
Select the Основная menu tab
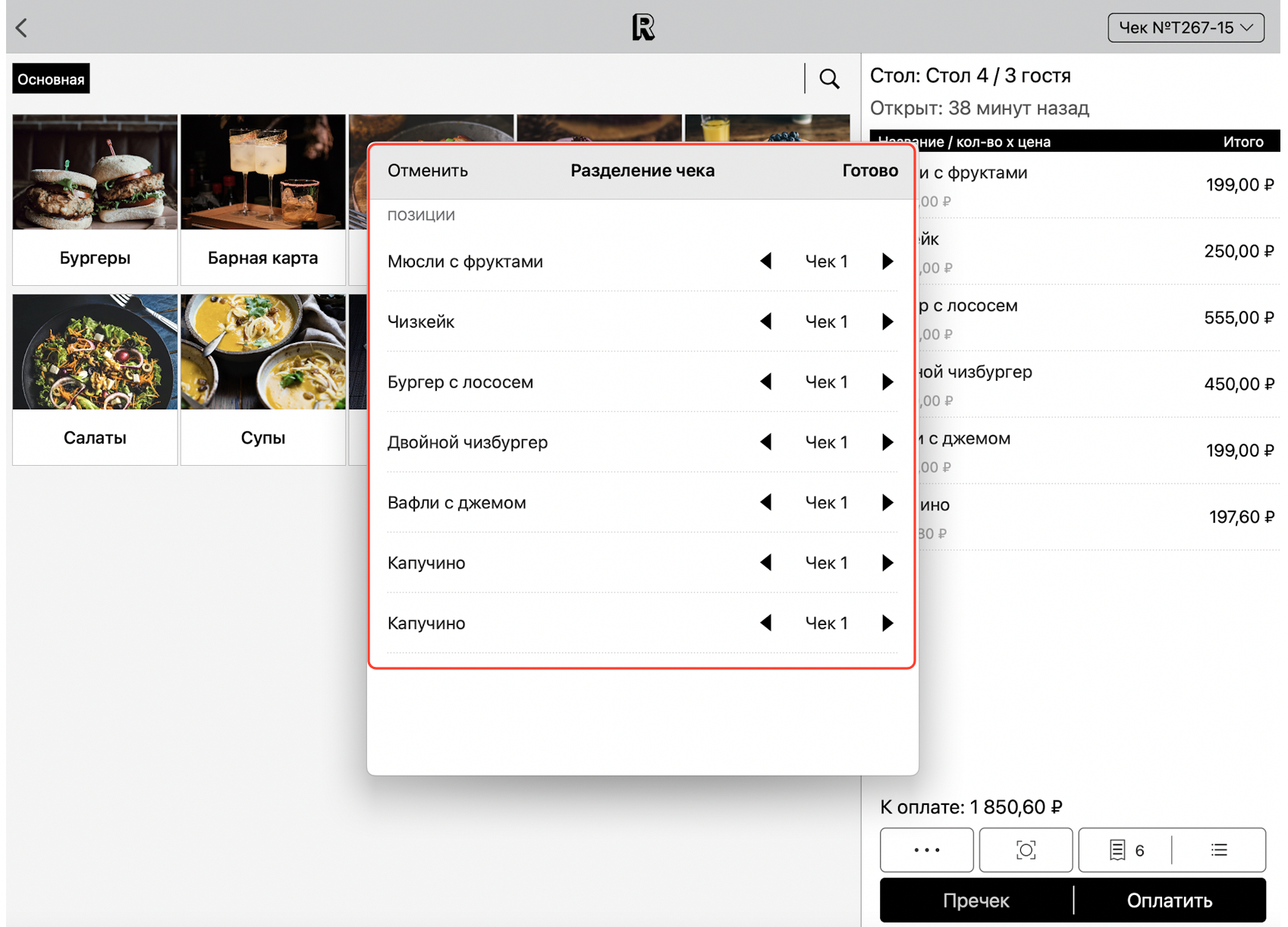point(51,79)
